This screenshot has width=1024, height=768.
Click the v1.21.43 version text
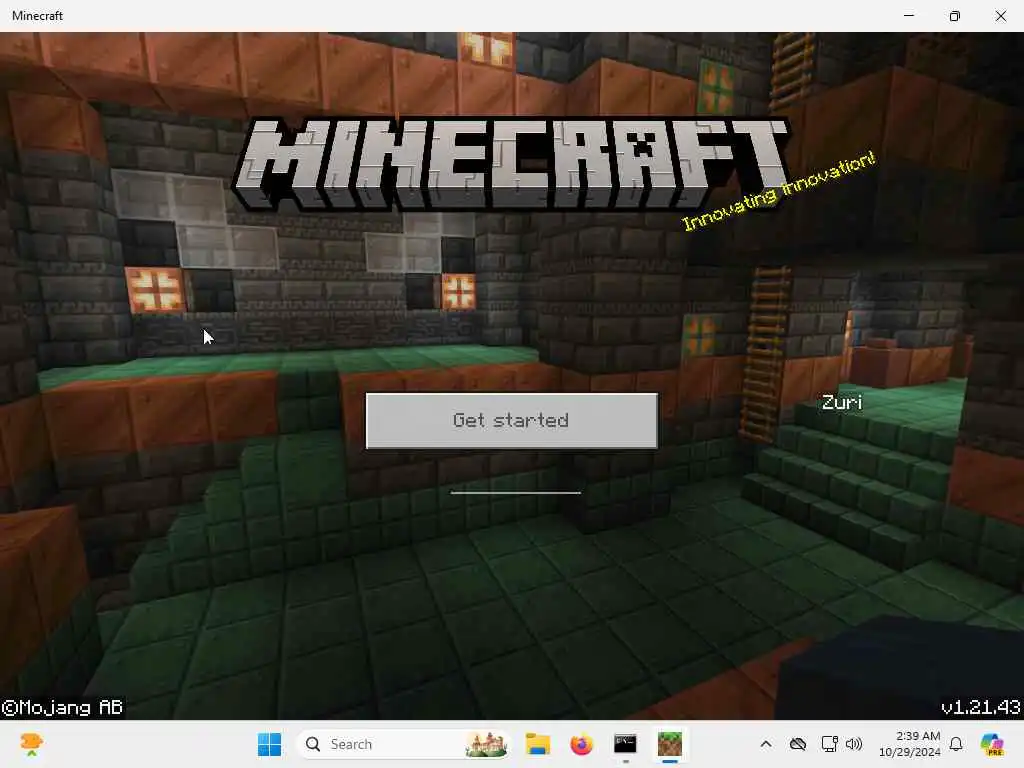980,707
